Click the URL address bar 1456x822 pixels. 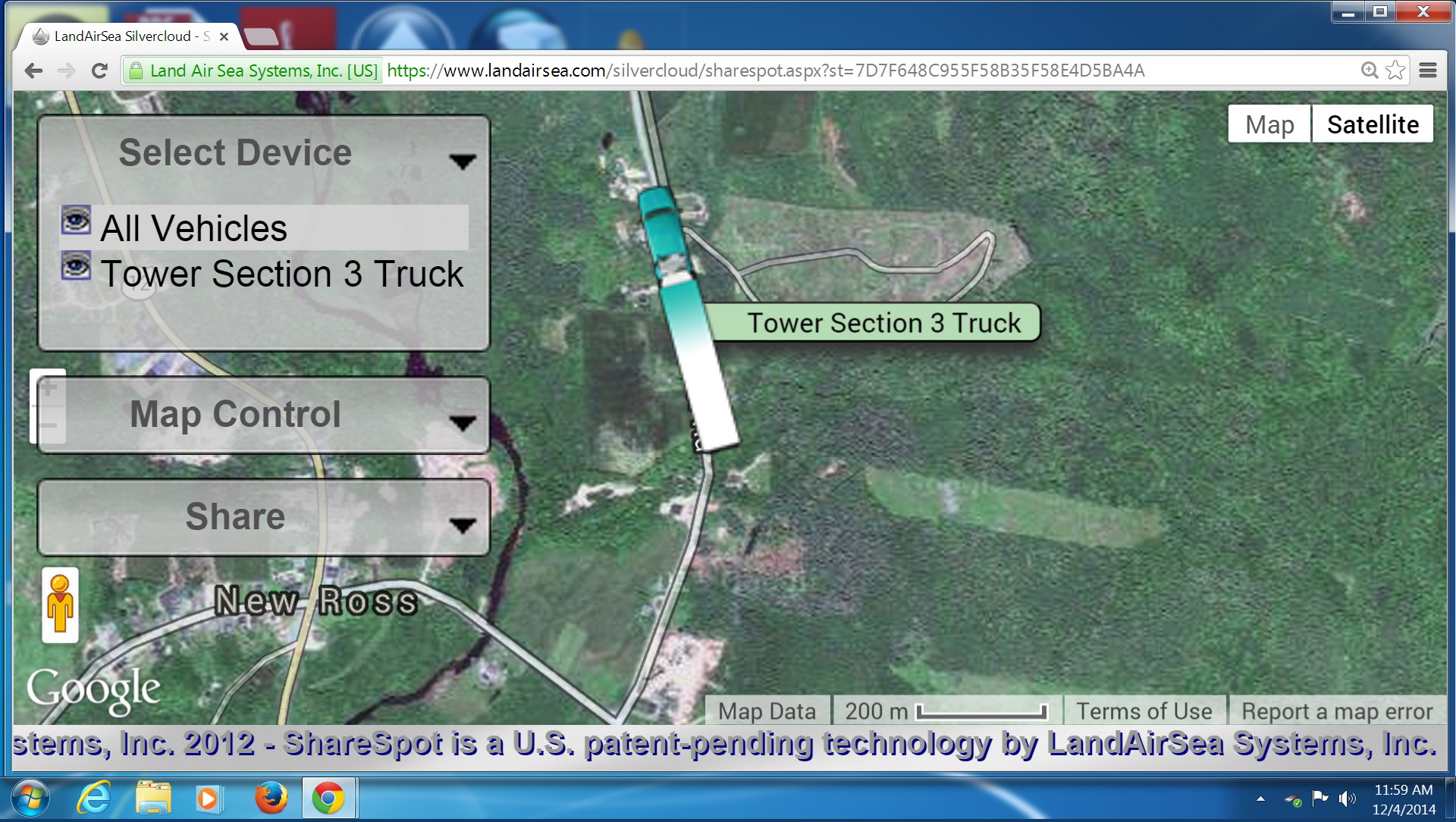click(x=766, y=71)
